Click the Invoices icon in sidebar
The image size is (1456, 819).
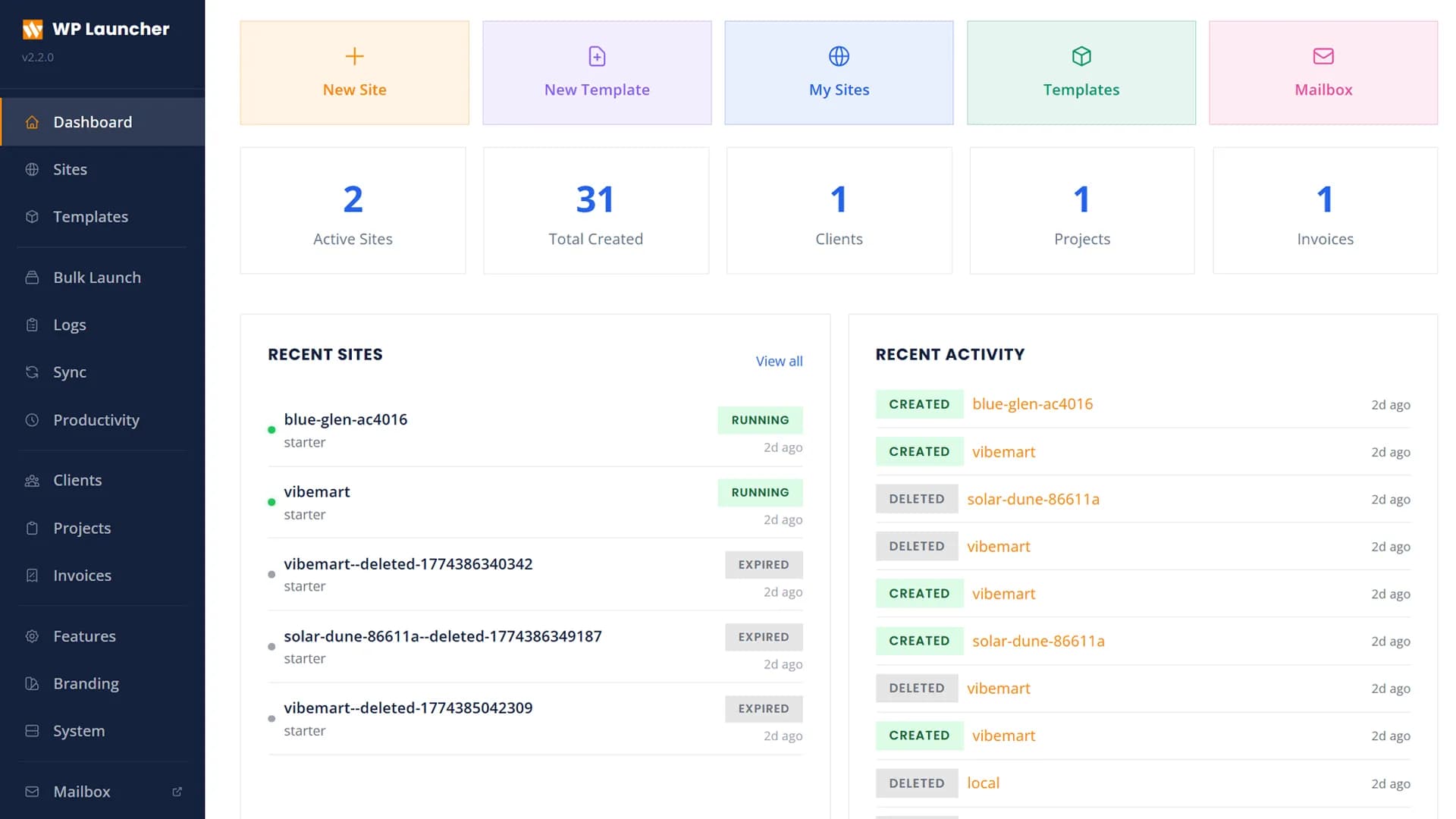point(32,576)
